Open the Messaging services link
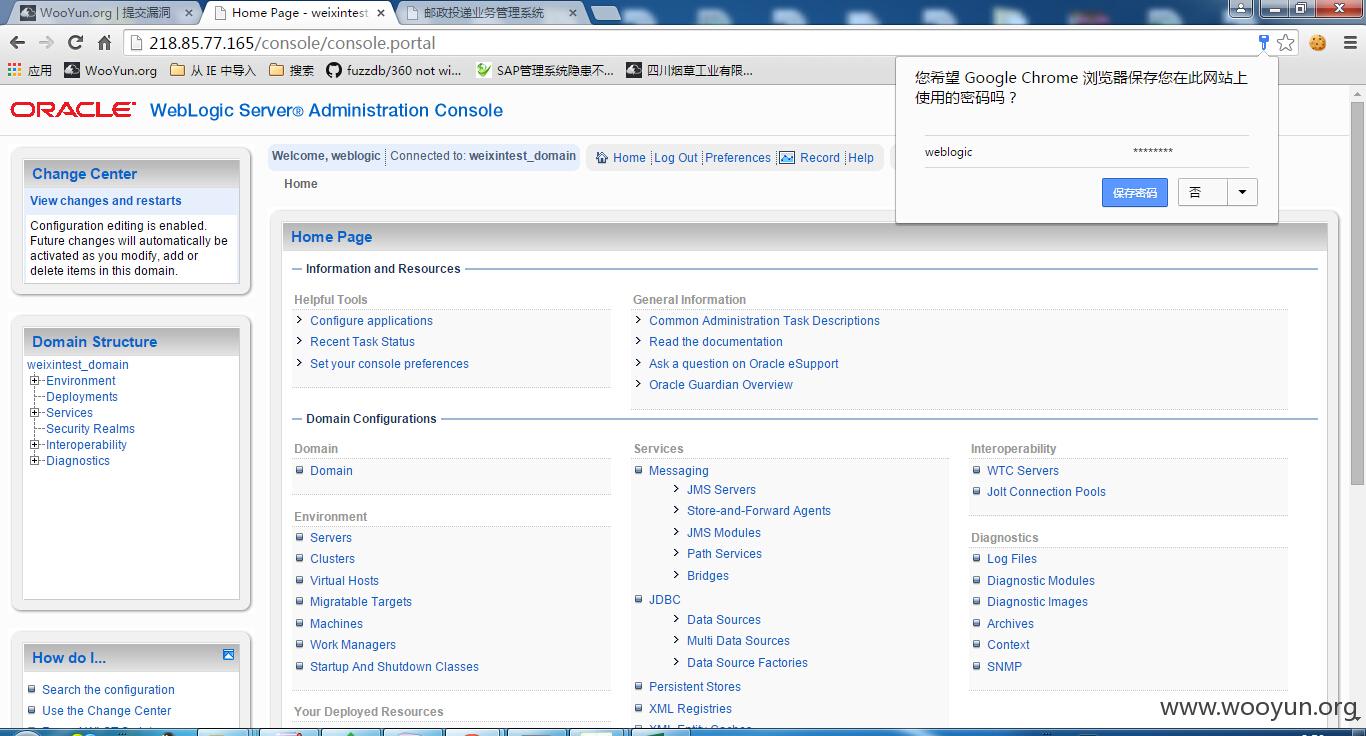Screen dimensions: 1366x736 [679, 471]
